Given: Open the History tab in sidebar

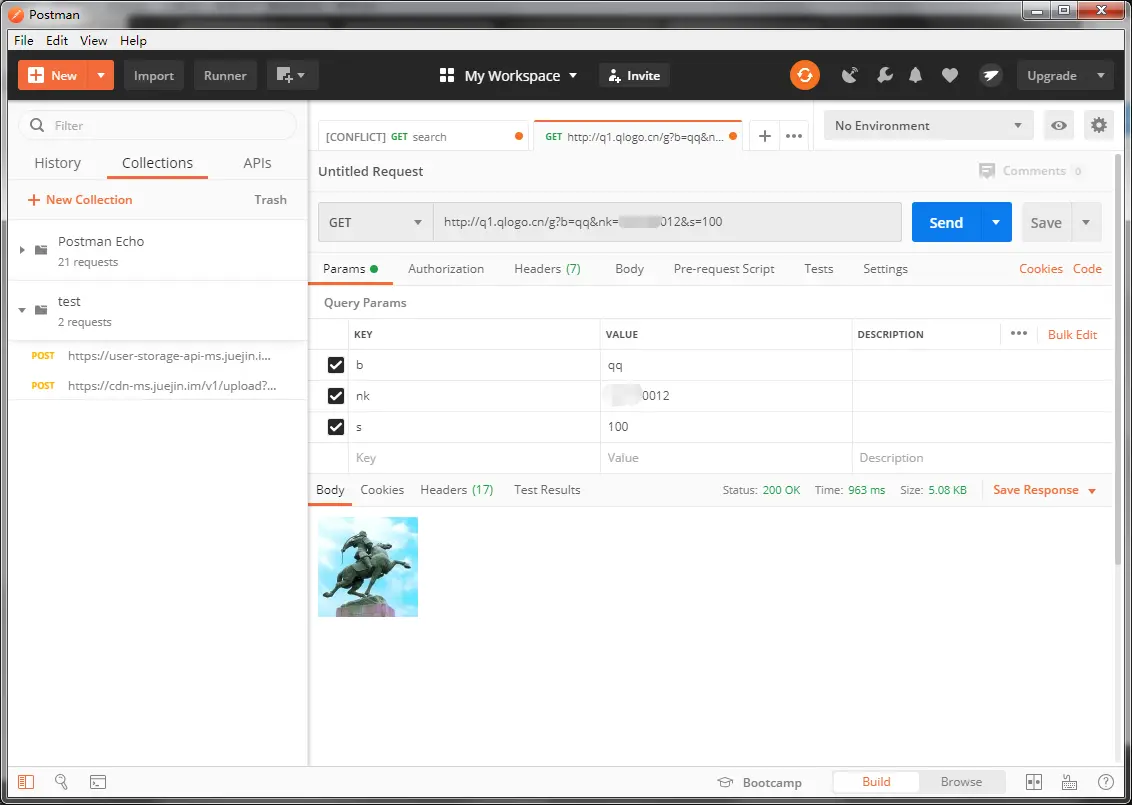Looking at the screenshot, I should click(58, 163).
